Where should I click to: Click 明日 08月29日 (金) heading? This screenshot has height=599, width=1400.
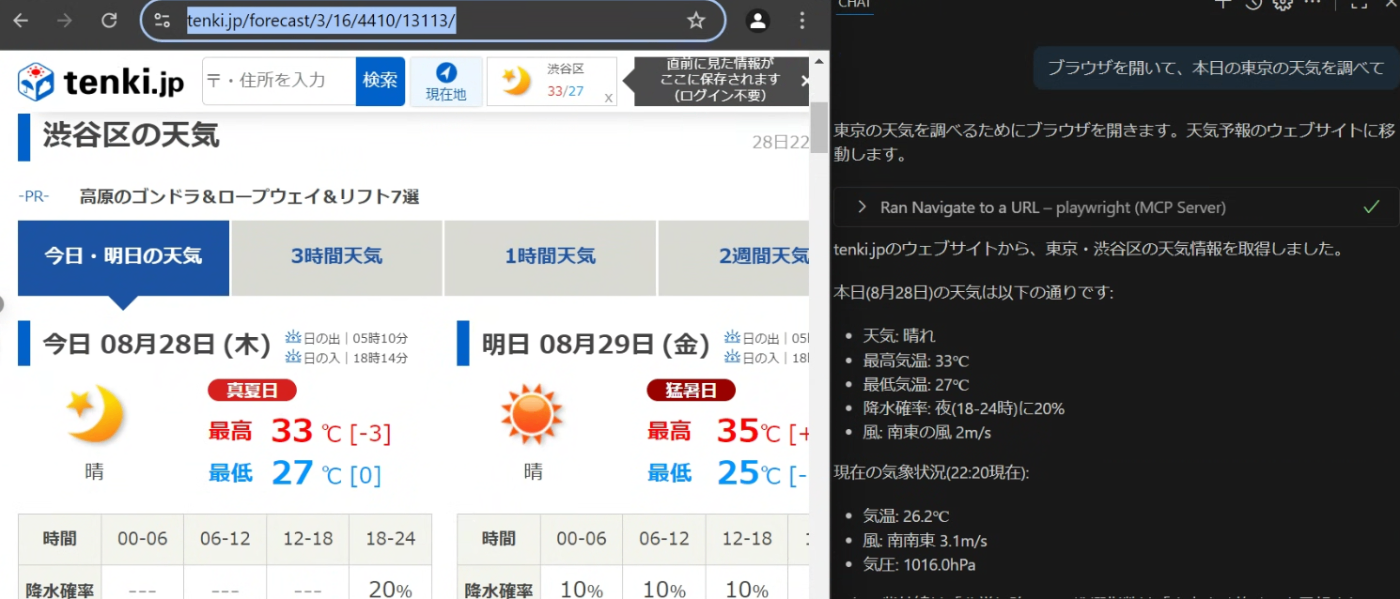[596, 345]
